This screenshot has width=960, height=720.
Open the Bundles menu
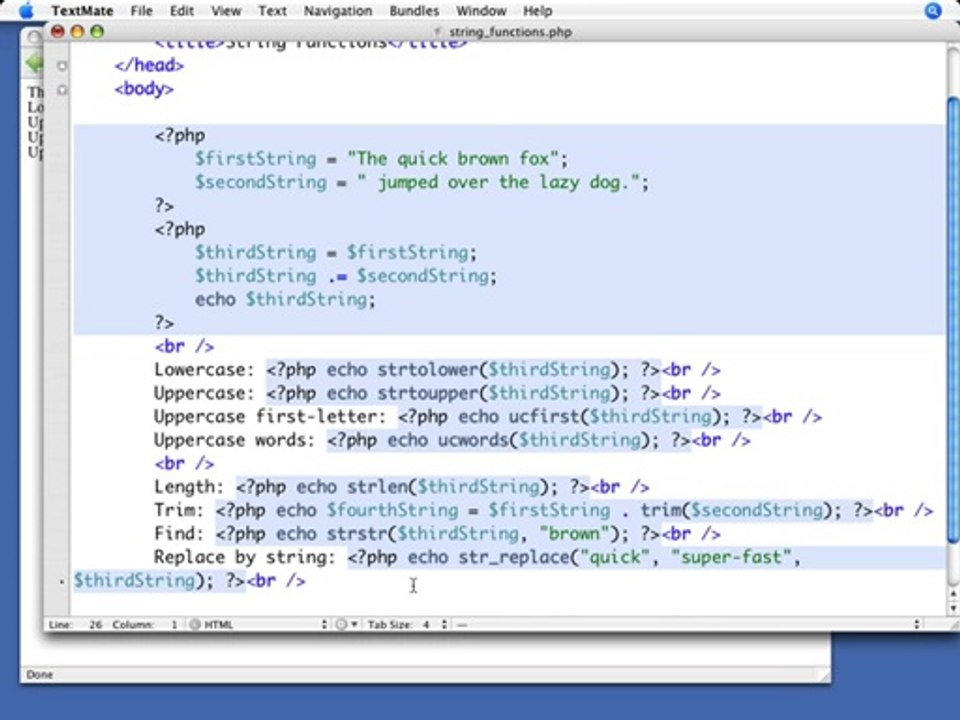click(414, 11)
